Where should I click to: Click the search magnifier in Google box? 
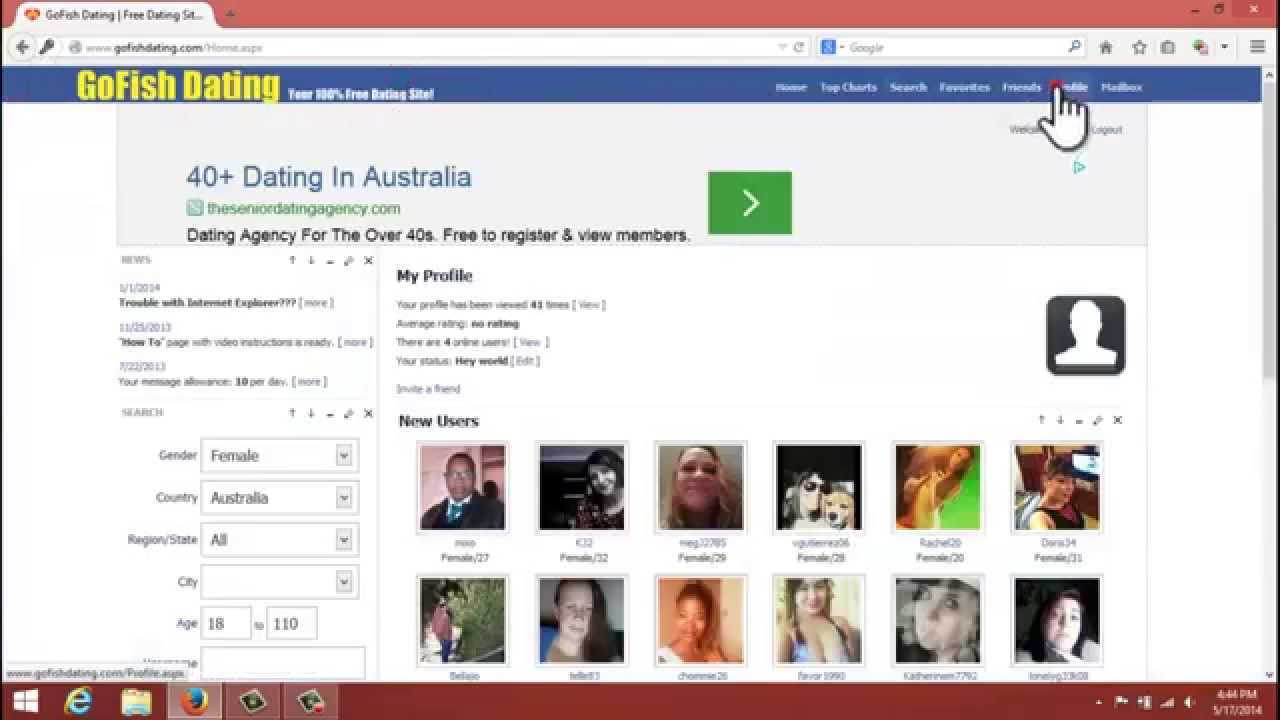click(1075, 47)
